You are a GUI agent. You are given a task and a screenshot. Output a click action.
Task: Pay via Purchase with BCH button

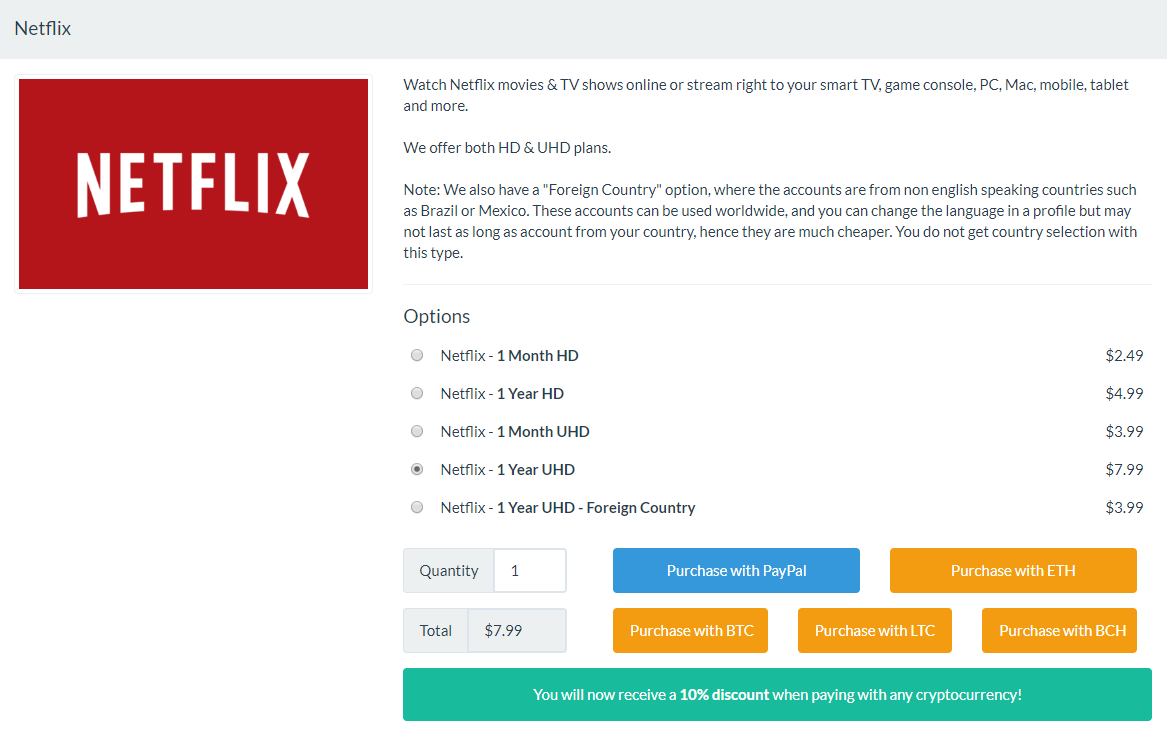(1059, 631)
